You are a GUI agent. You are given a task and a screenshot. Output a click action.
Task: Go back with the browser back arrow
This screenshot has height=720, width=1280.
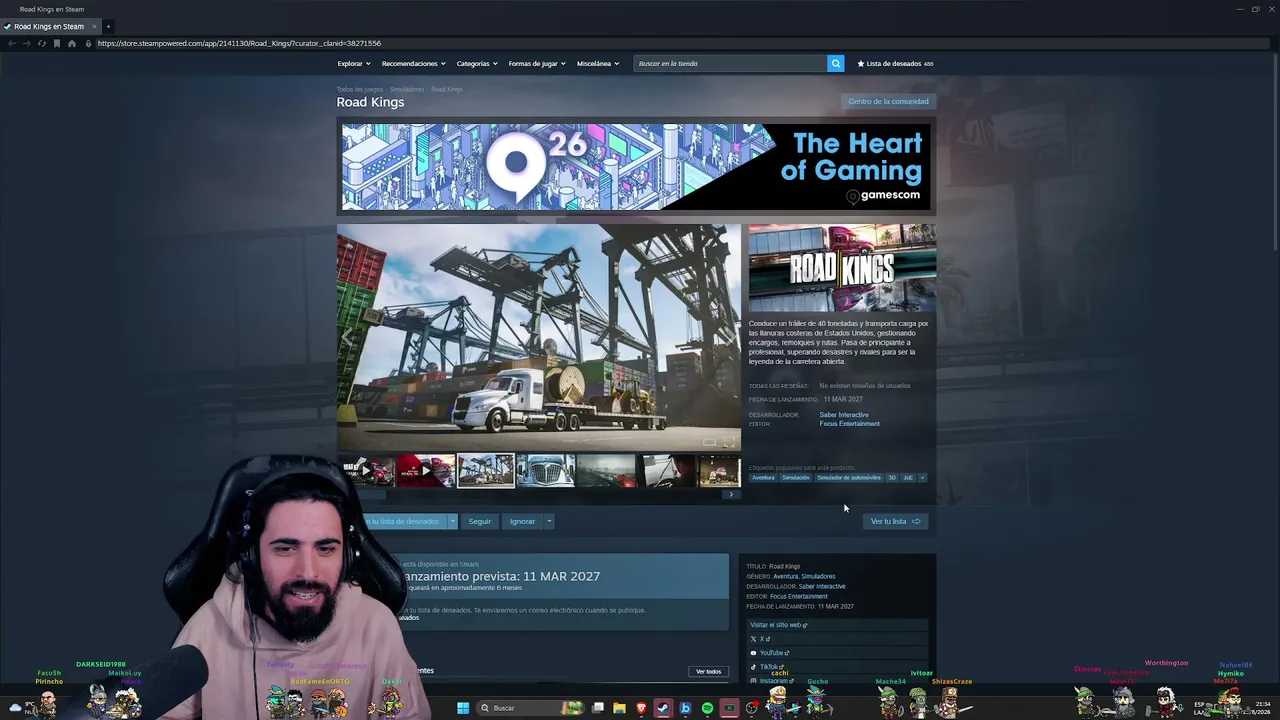[12, 43]
